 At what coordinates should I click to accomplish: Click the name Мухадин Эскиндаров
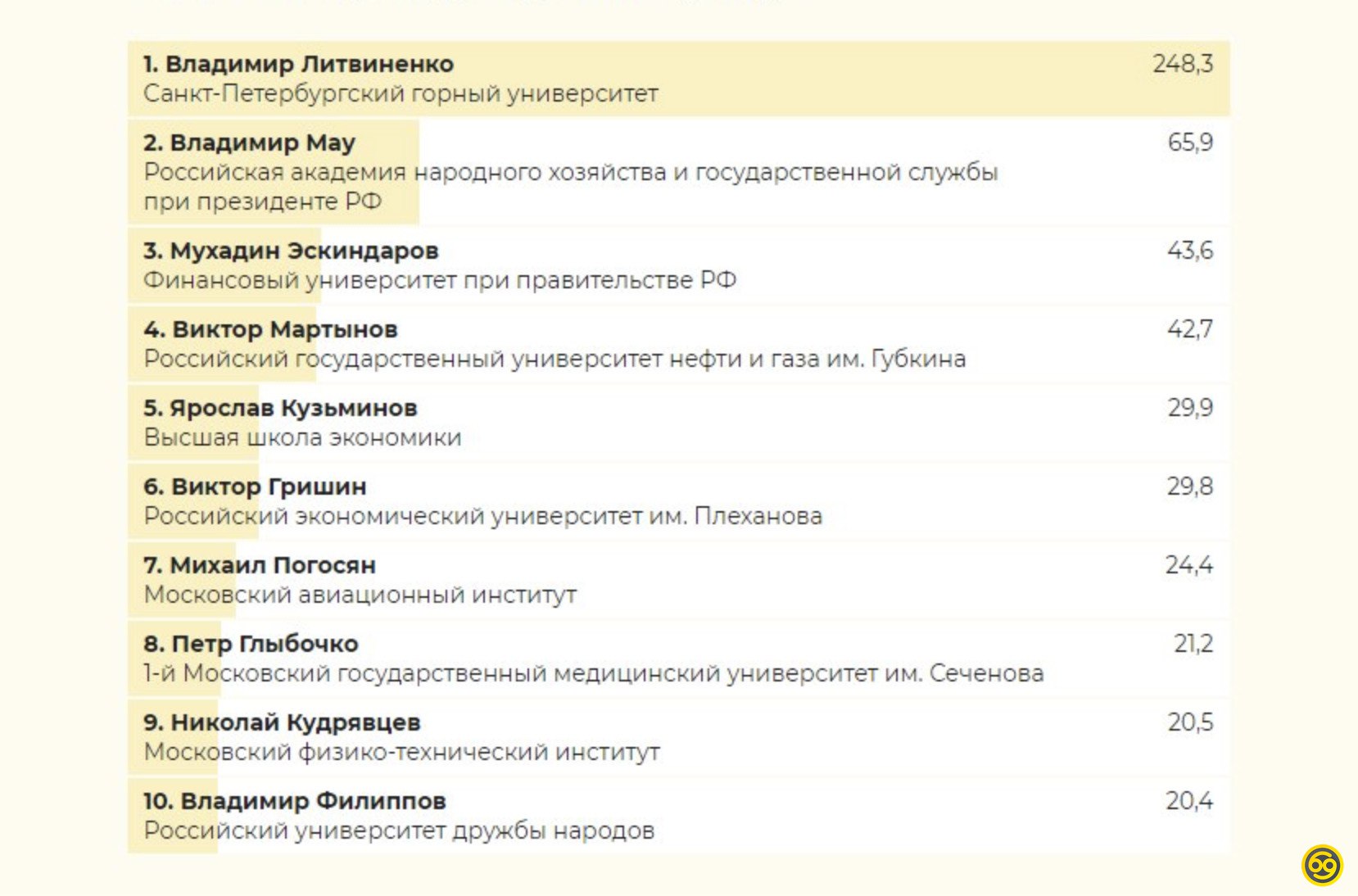(291, 251)
